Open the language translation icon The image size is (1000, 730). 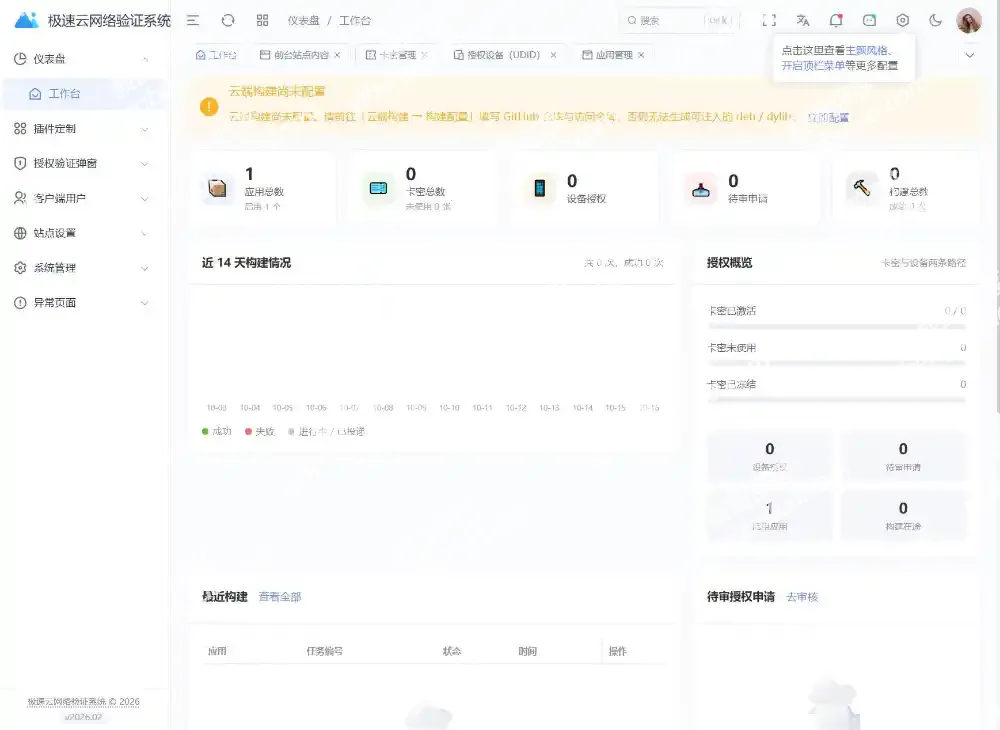[x=803, y=20]
